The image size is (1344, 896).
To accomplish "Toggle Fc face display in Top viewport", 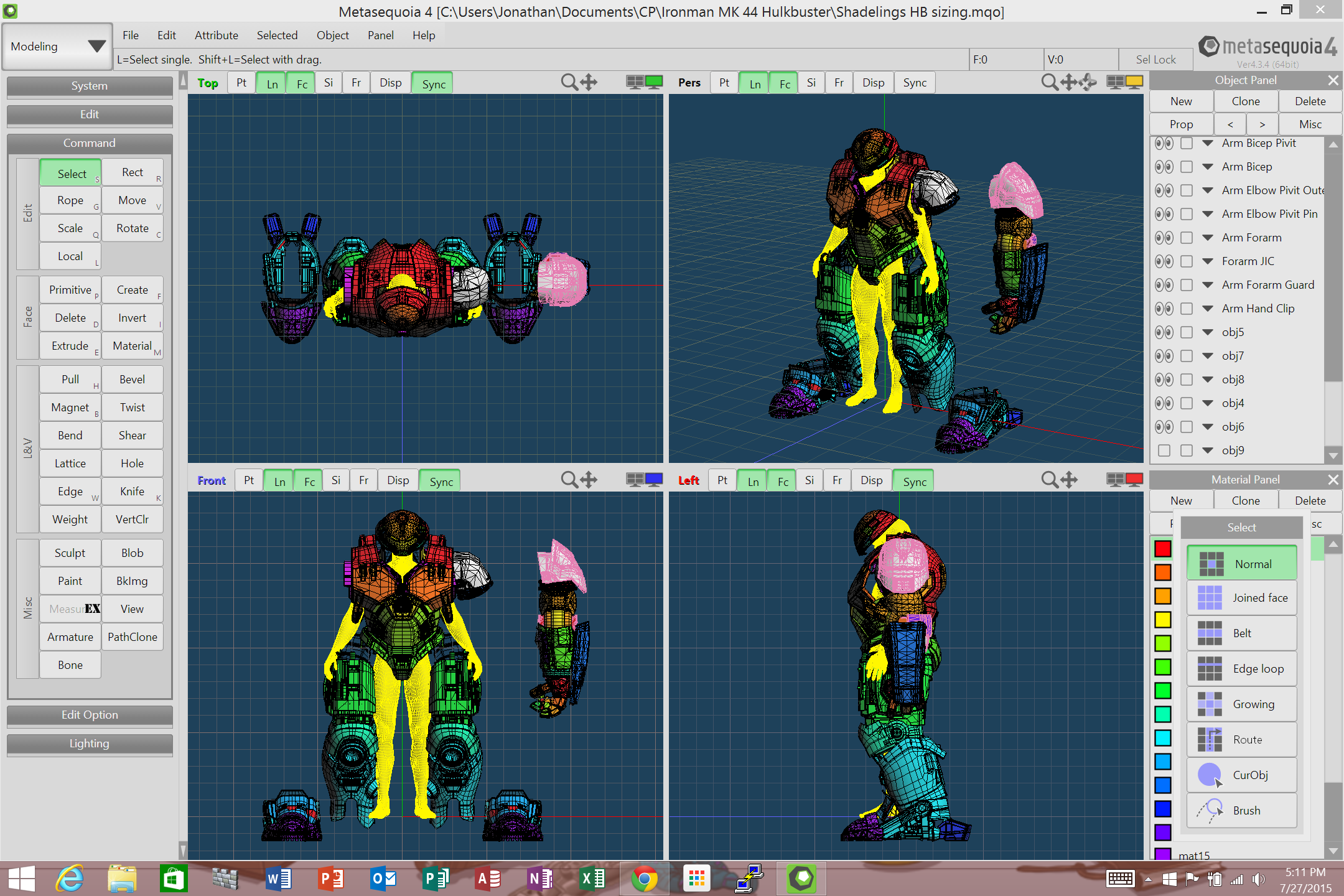I will pos(302,83).
